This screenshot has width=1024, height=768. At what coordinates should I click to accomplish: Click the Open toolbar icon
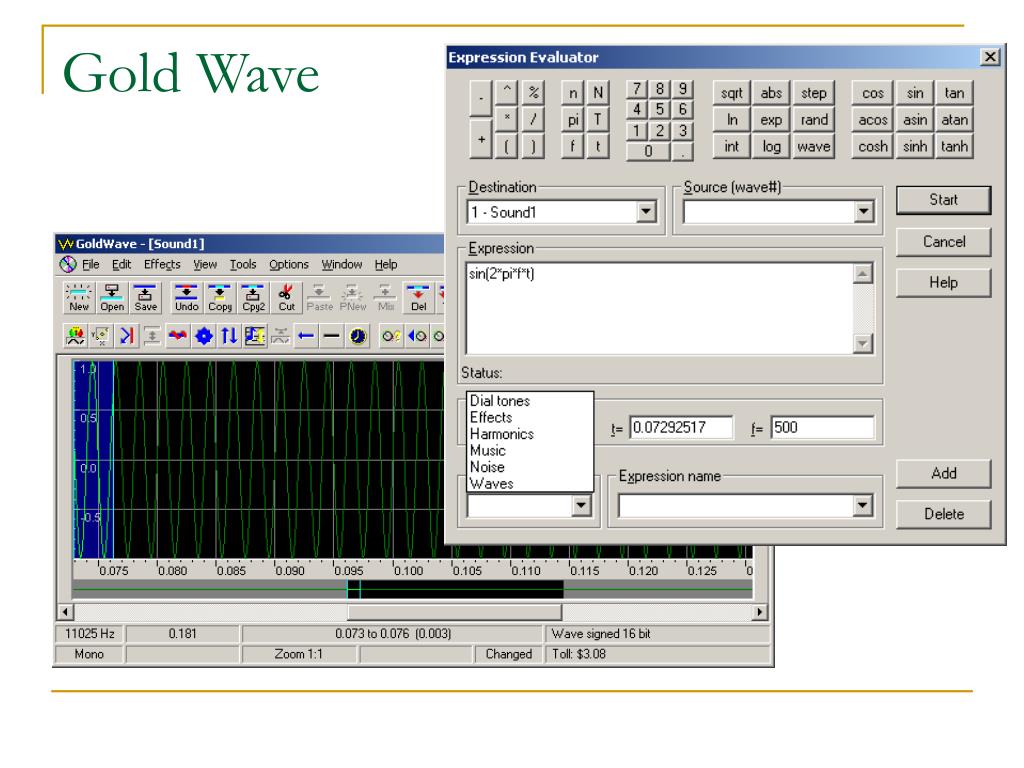tap(112, 297)
